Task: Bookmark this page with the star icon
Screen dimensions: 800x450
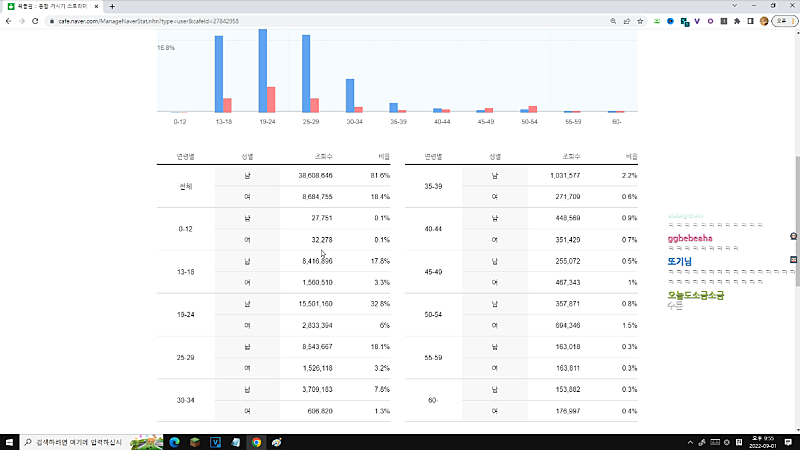Action: point(640,19)
